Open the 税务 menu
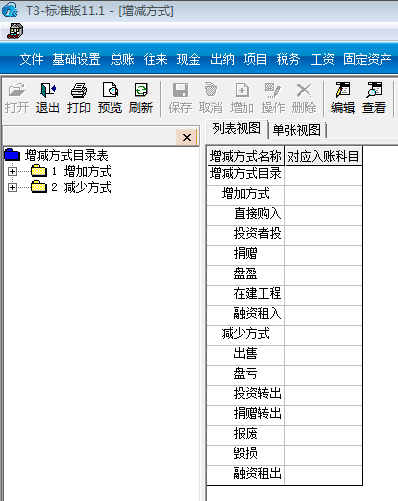This screenshot has height=501, width=398. click(288, 59)
